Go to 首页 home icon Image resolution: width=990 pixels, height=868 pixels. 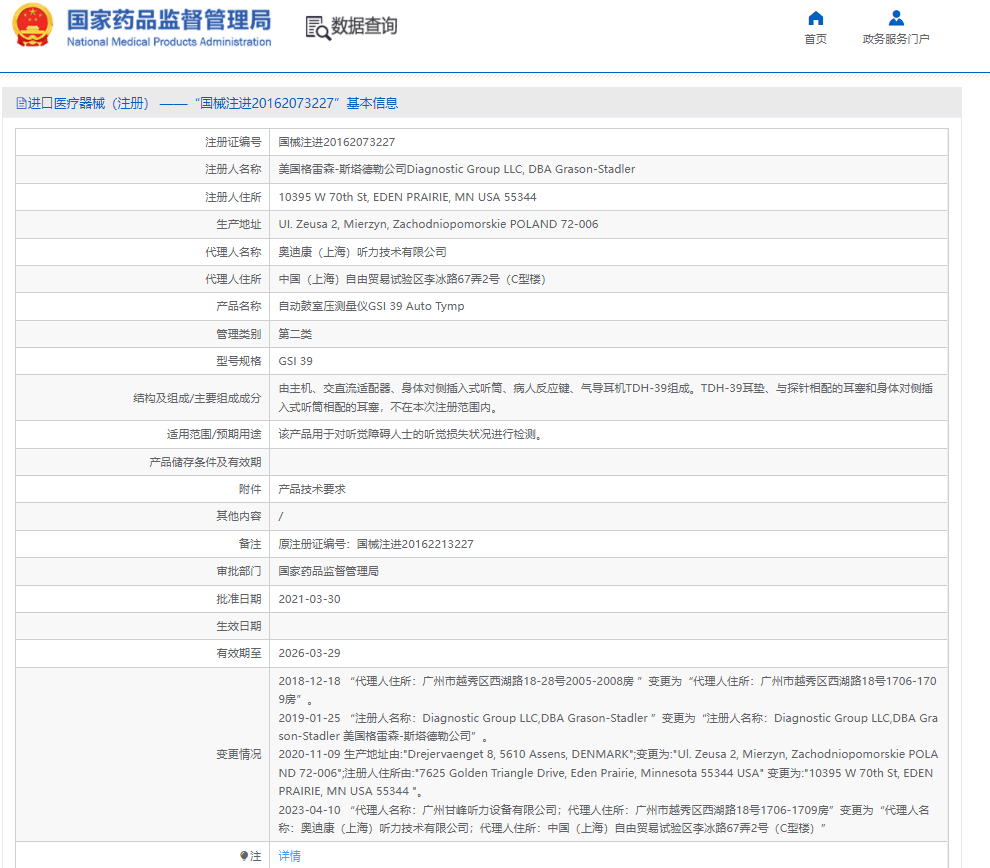click(816, 18)
